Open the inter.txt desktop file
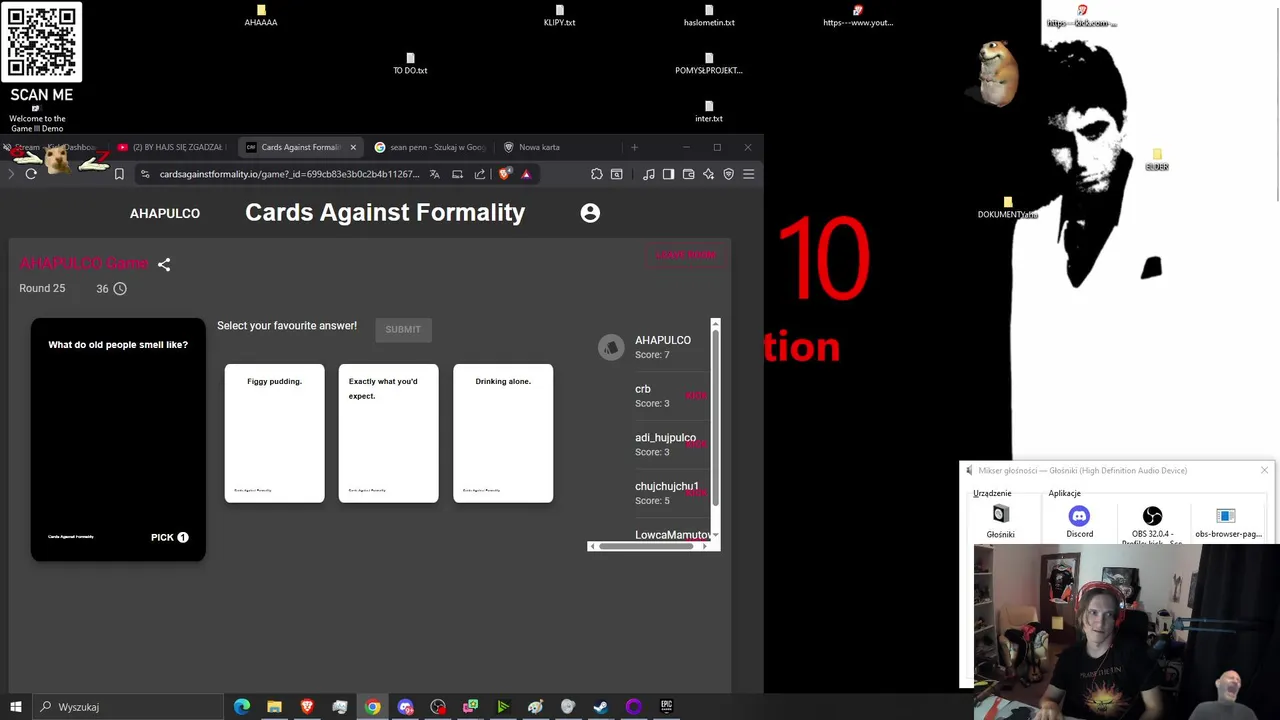Viewport: 1280px width, 720px height. click(709, 111)
